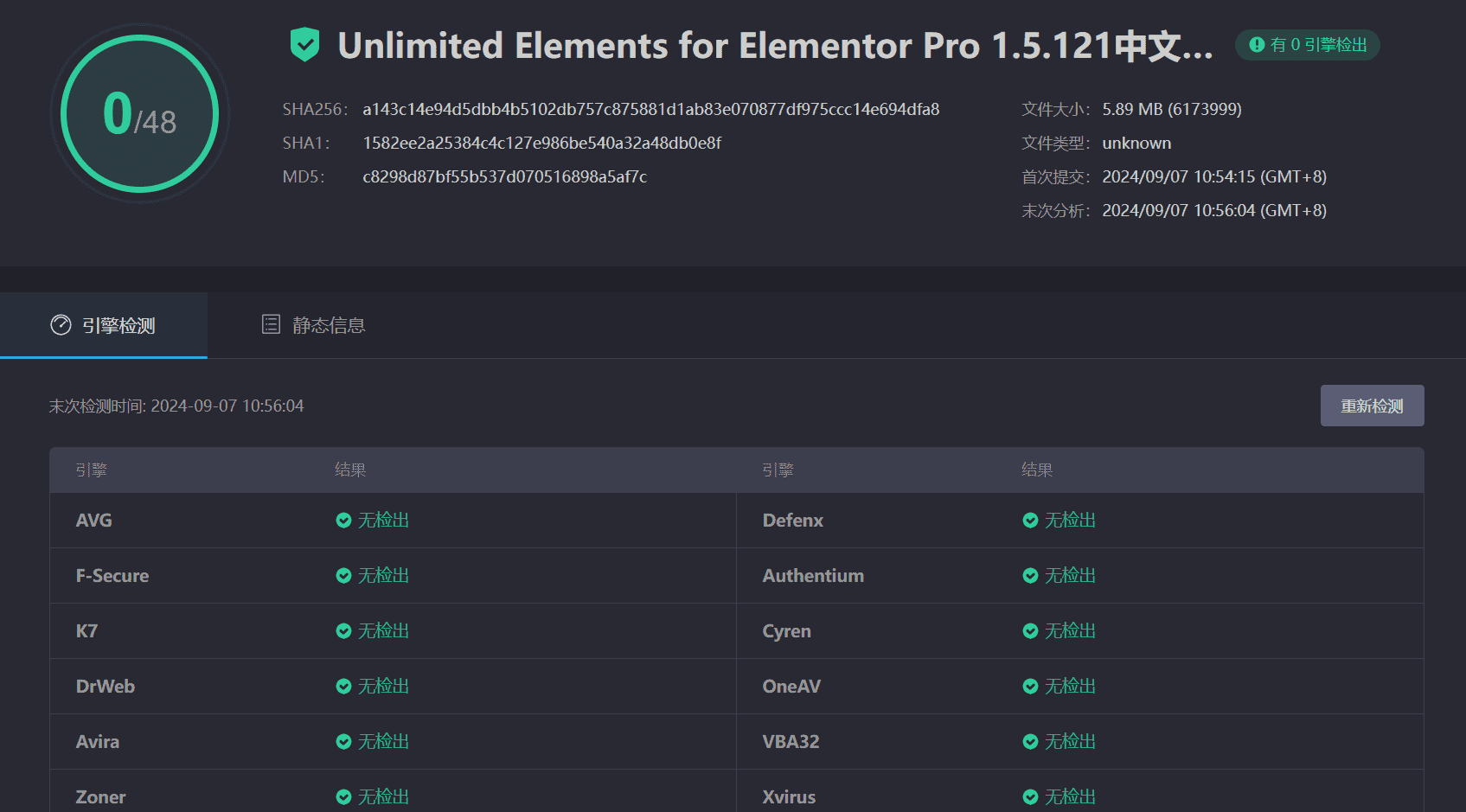1466x812 pixels.
Task: Click the file type value unknown
Action: [1136, 144]
